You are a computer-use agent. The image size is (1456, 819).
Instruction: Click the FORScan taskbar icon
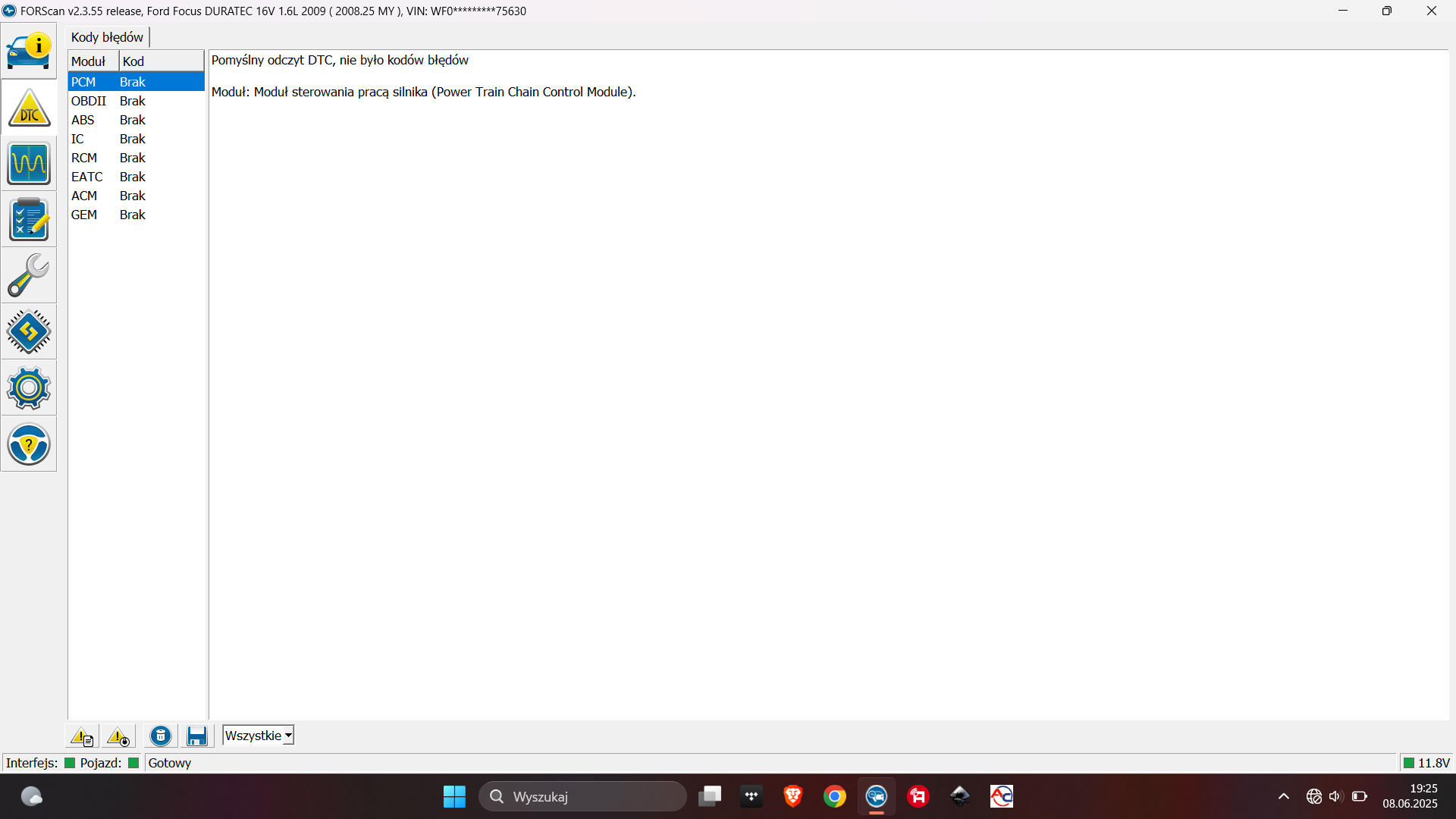[877, 796]
